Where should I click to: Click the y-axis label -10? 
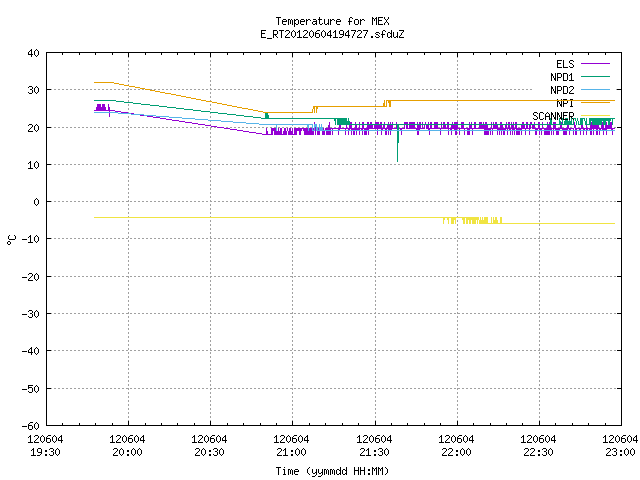click(31, 239)
